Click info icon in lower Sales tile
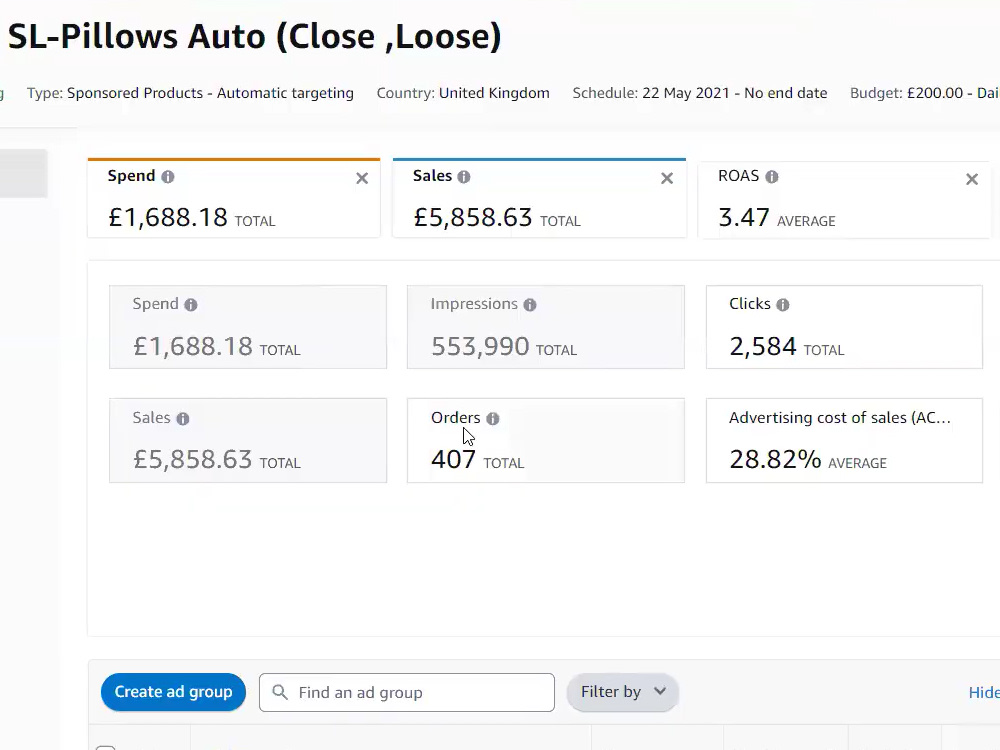Image resolution: width=1000 pixels, height=750 pixels. 183,418
